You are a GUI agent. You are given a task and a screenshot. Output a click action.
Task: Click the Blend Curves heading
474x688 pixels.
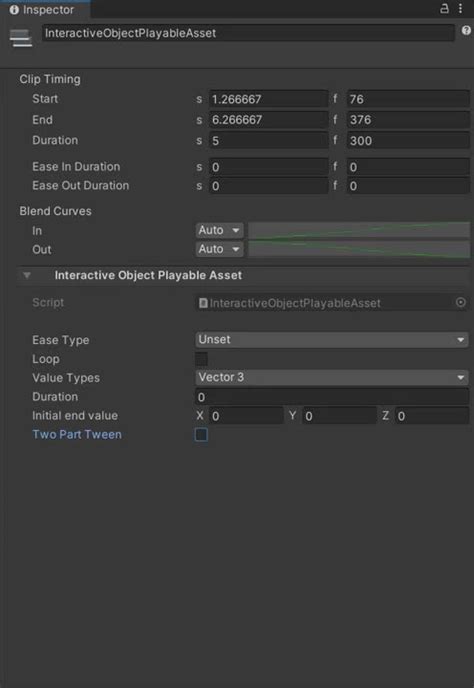pos(55,211)
